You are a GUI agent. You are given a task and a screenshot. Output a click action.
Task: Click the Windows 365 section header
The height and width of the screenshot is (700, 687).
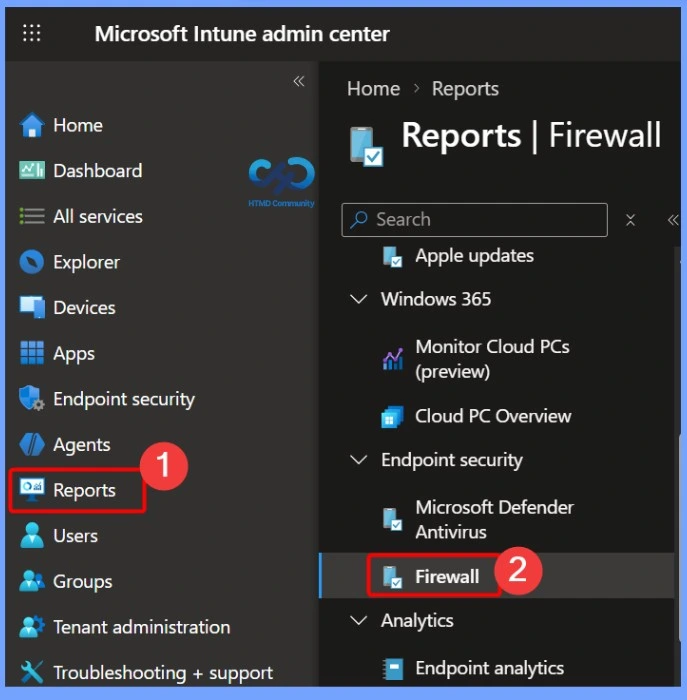[x=435, y=299]
